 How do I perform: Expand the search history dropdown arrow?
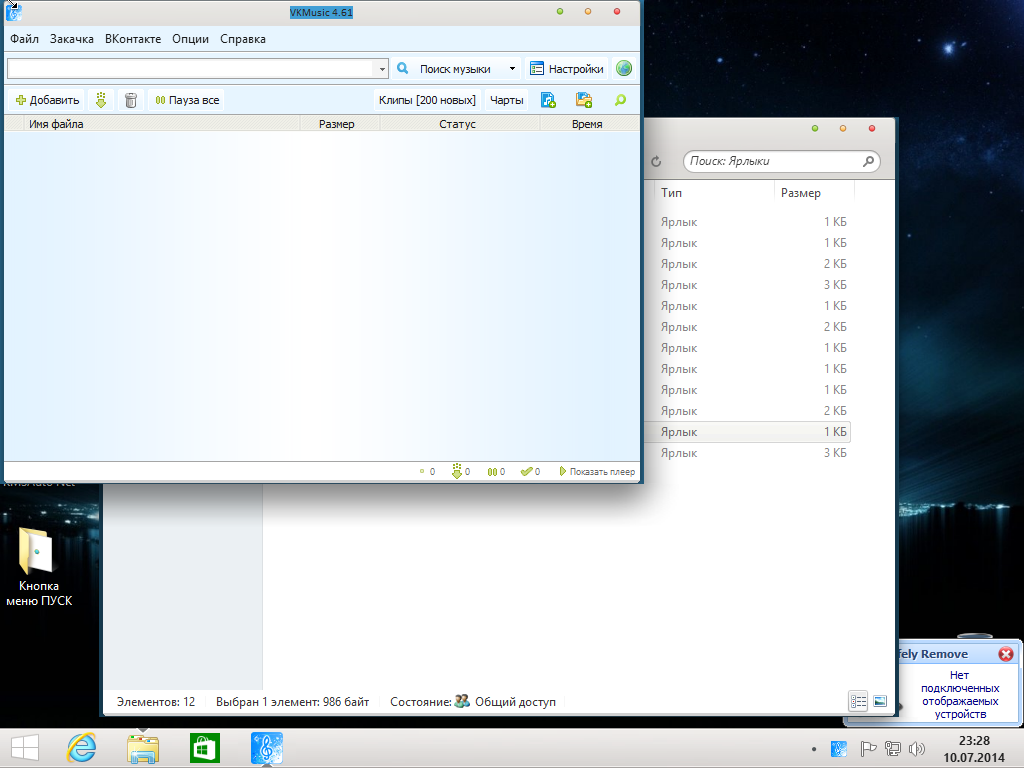(381, 69)
